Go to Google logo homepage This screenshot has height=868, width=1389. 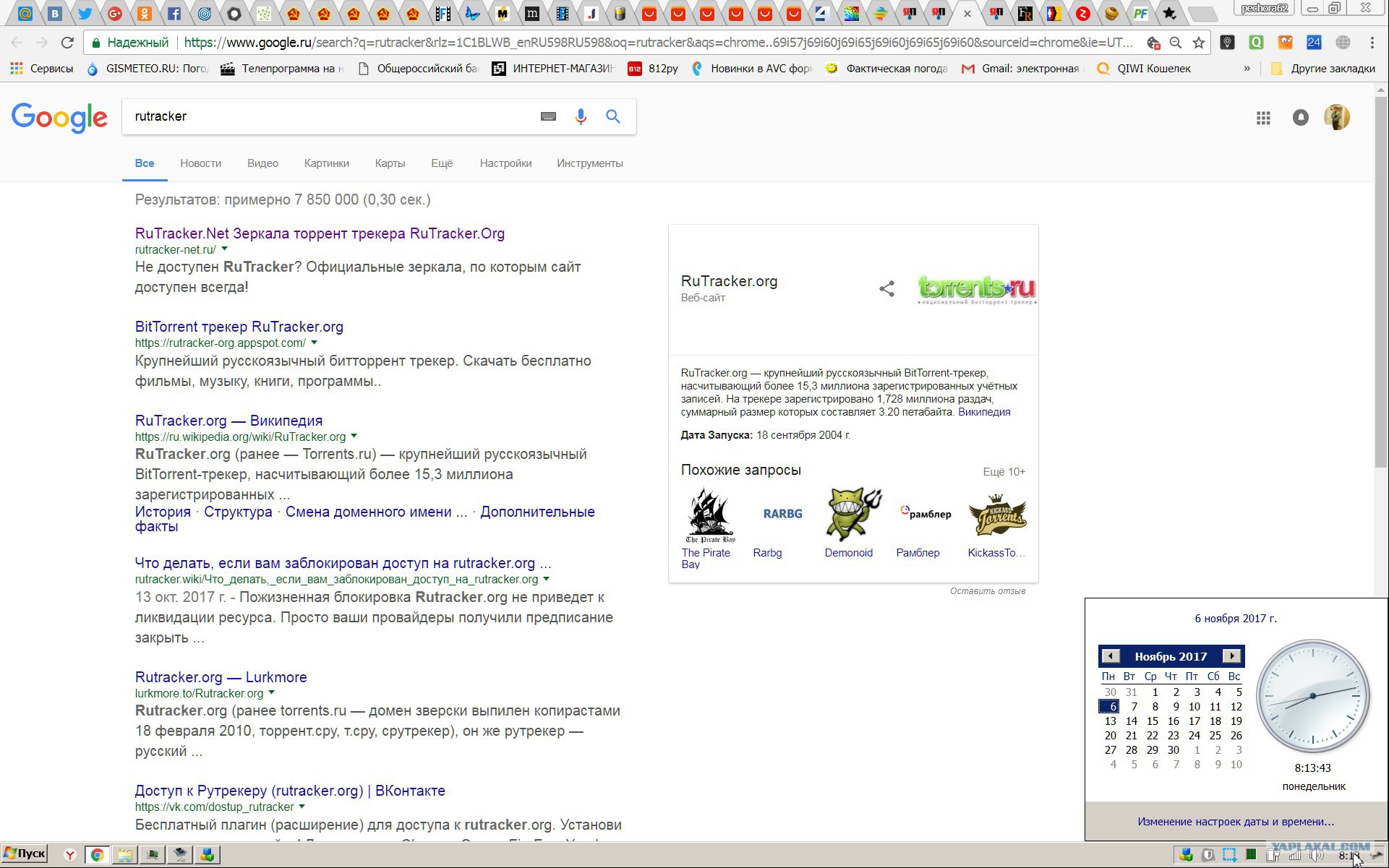pyautogui.click(x=59, y=117)
